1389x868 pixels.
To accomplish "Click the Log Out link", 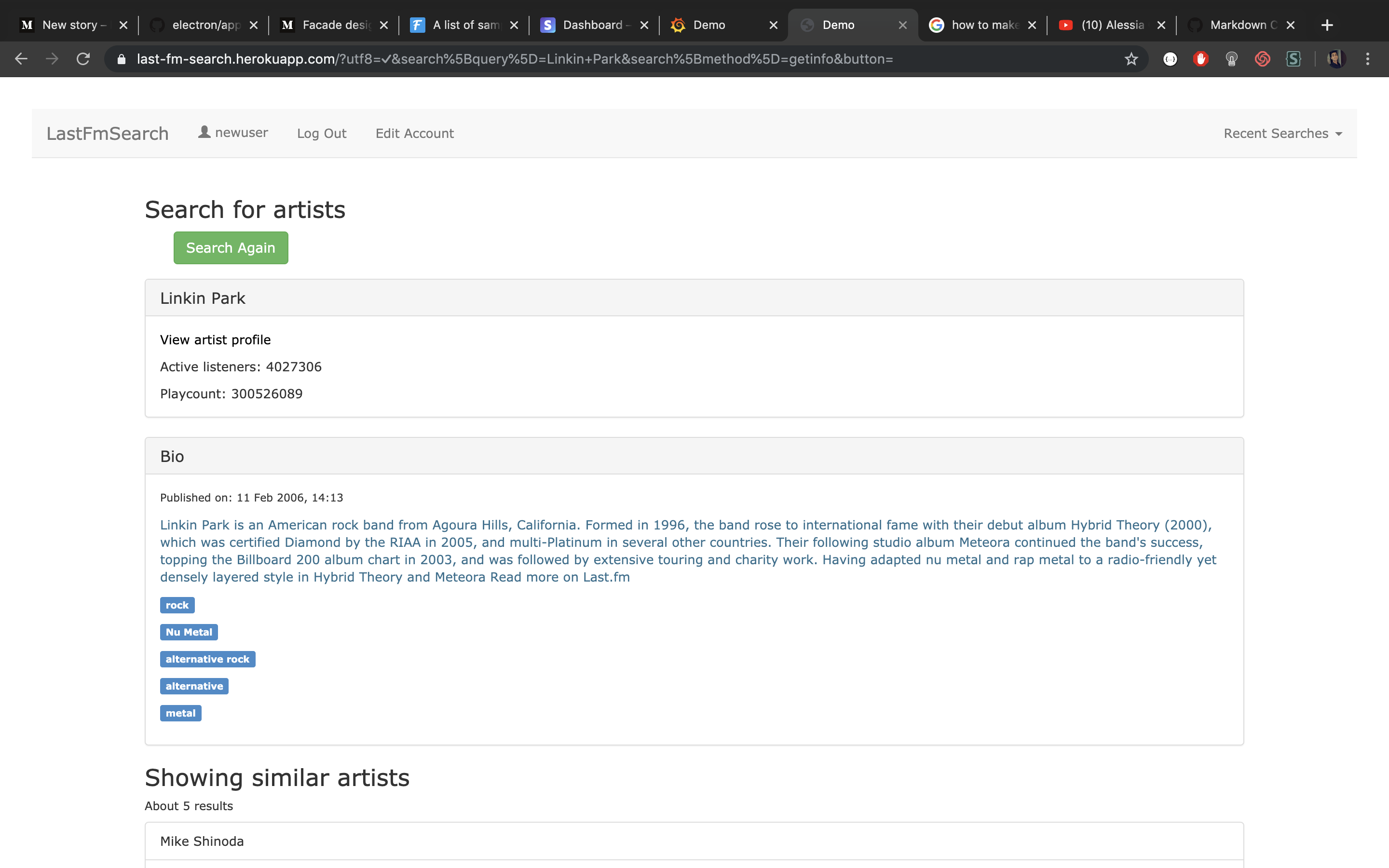I will click(321, 133).
